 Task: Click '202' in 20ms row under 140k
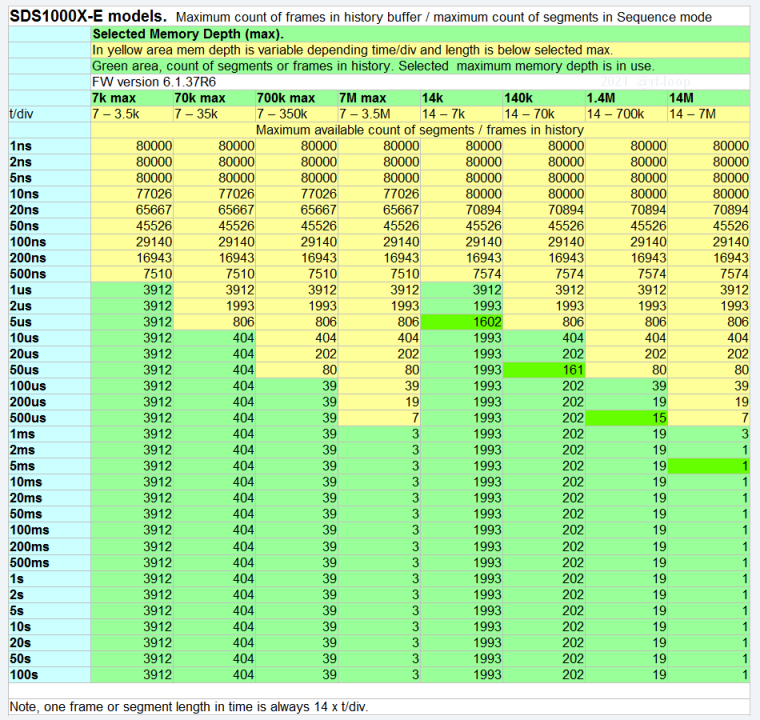pos(544,498)
